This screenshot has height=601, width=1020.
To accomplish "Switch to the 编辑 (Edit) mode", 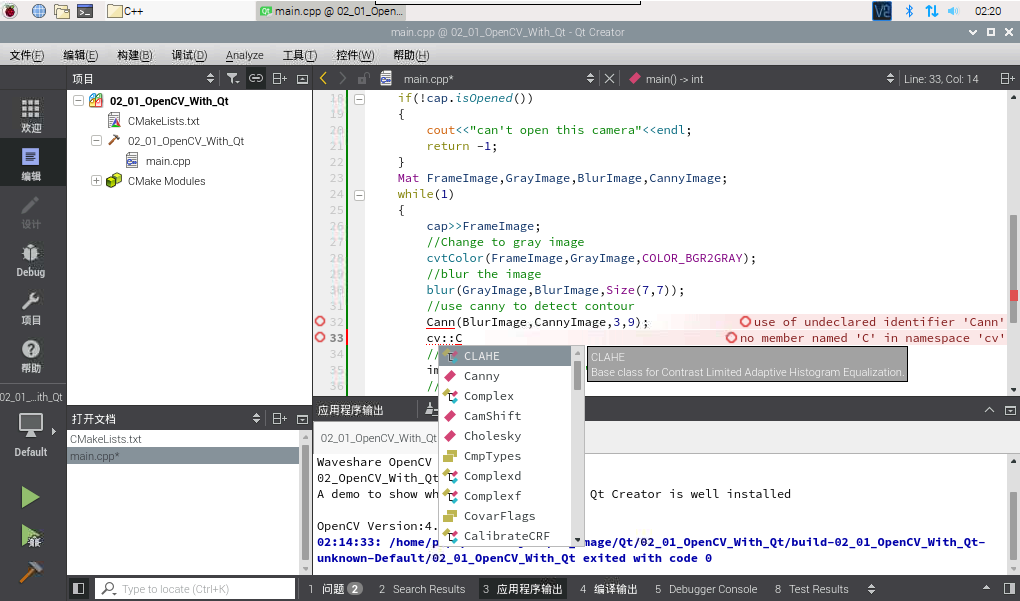I will 31,163.
